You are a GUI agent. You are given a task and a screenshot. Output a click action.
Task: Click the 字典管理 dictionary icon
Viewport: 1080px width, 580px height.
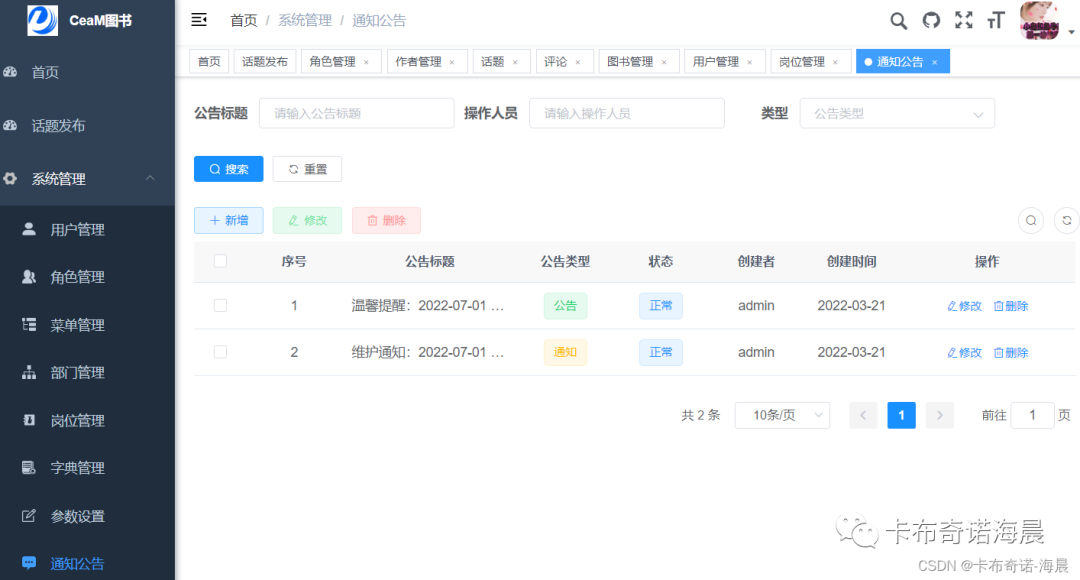(29, 468)
